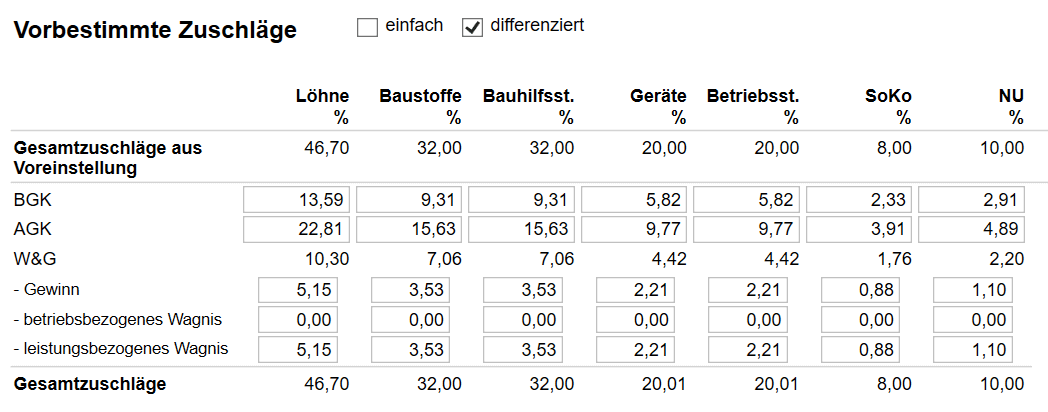Click the Gewinn Löhne input field
The height and width of the screenshot is (412, 1048).
tap(298, 290)
